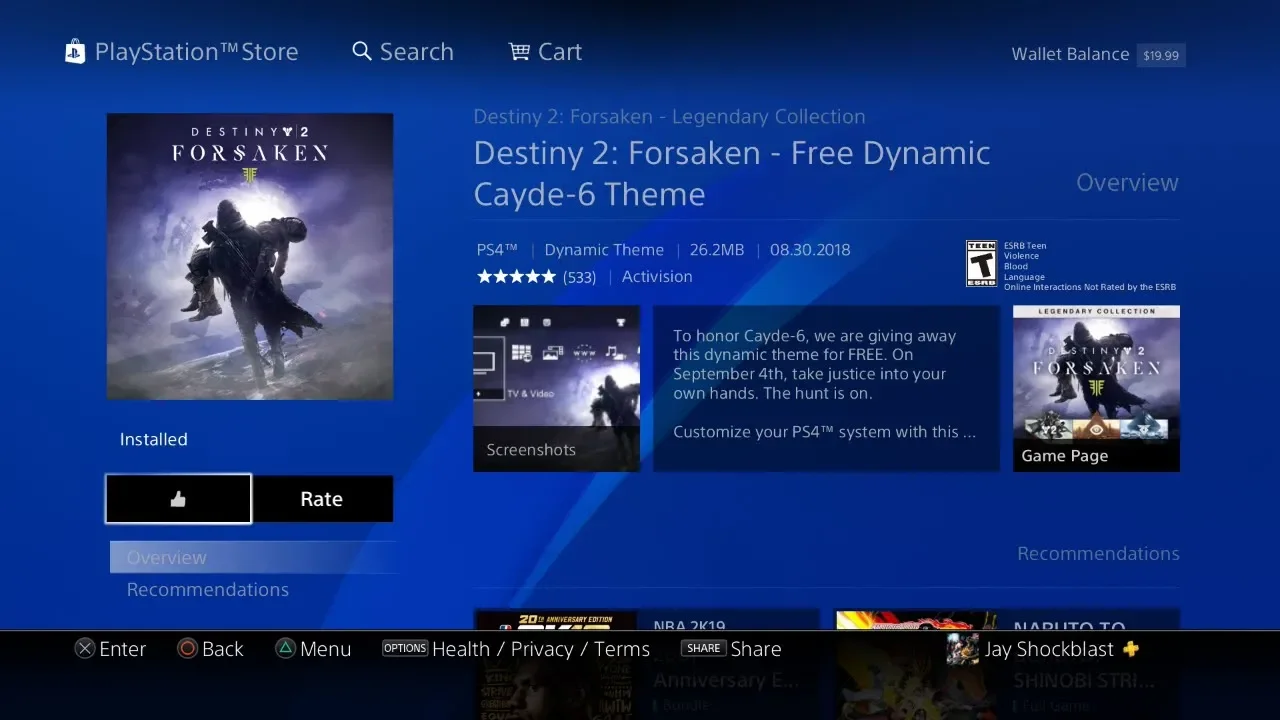Click the thumbs-up like button

pos(178,499)
